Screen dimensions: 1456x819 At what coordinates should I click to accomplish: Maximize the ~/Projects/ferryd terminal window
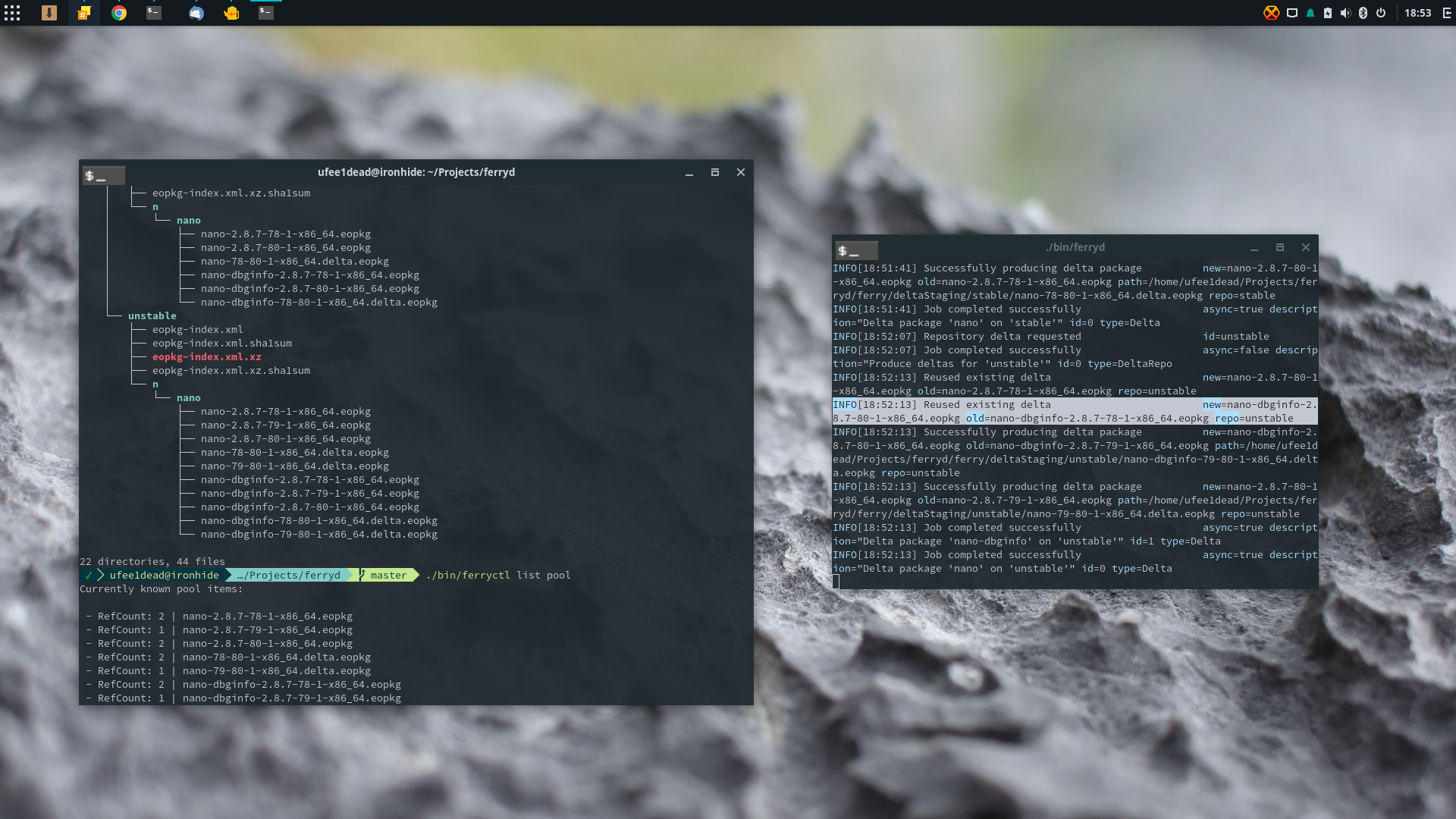tap(714, 172)
